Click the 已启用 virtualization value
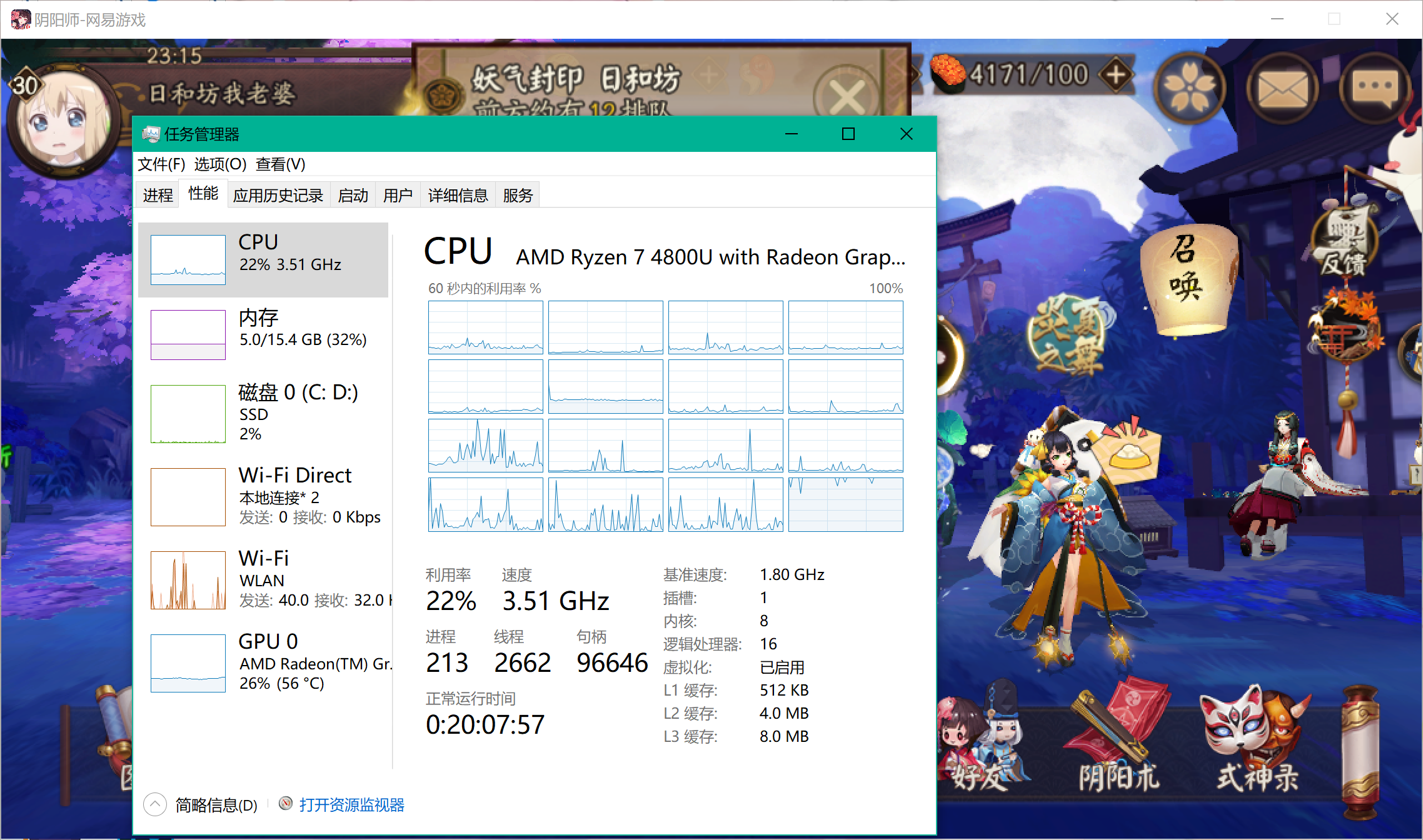This screenshot has width=1423, height=840. pyautogui.click(x=782, y=667)
